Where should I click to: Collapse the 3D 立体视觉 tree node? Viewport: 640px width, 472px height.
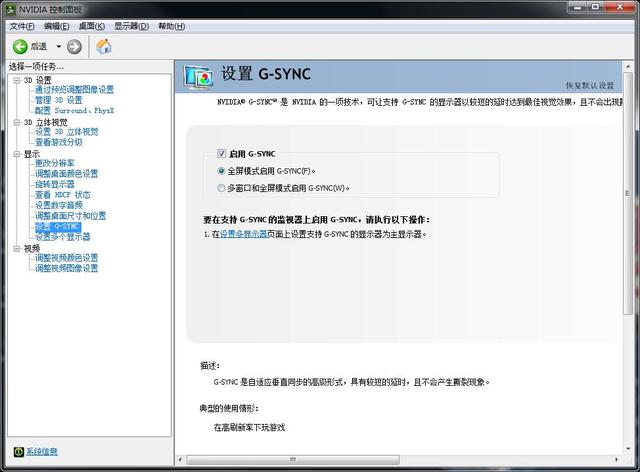(x=17, y=122)
